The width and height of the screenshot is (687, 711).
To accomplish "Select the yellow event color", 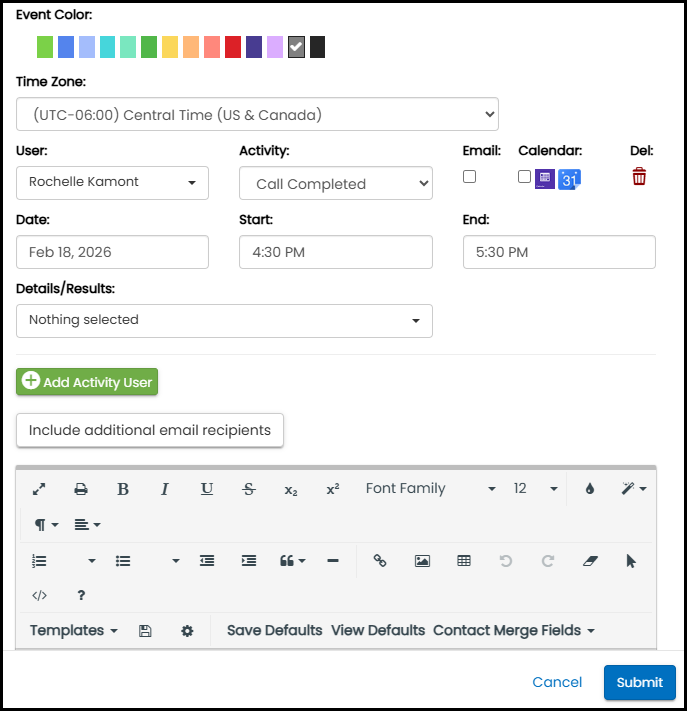I will pyautogui.click(x=170, y=47).
